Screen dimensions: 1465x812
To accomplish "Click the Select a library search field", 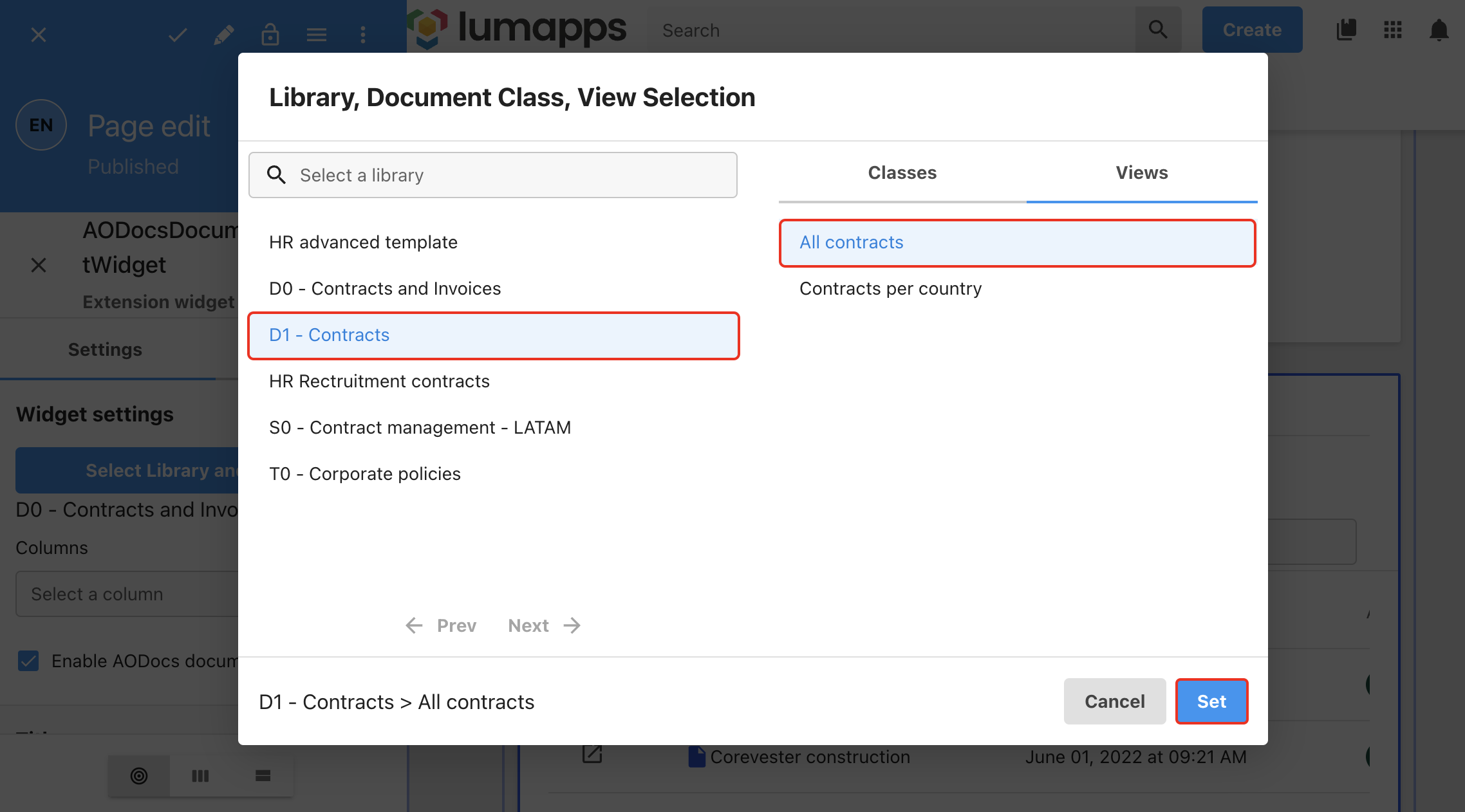I will 493,175.
